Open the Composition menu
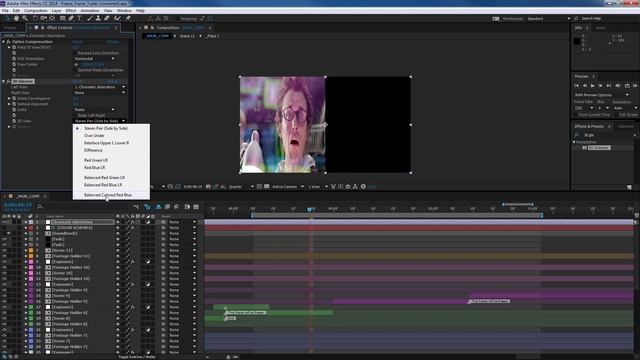The width and height of the screenshot is (640, 360). [x=36, y=11]
